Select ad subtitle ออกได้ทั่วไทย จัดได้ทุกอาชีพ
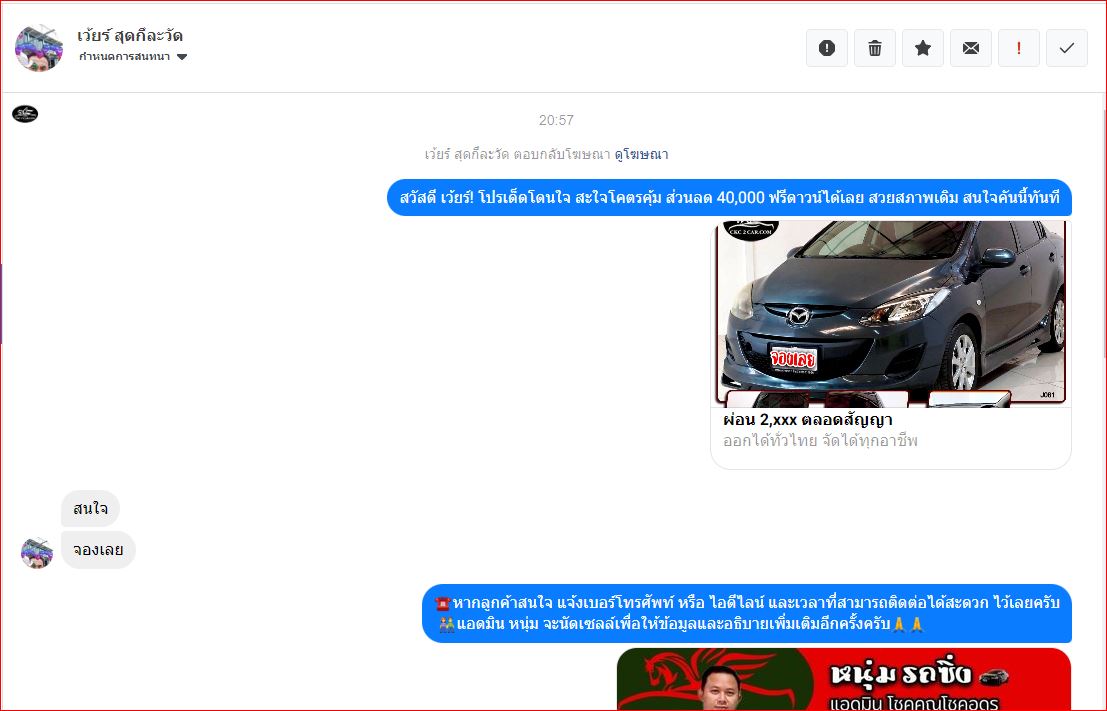The image size is (1107, 711). click(820, 441)
